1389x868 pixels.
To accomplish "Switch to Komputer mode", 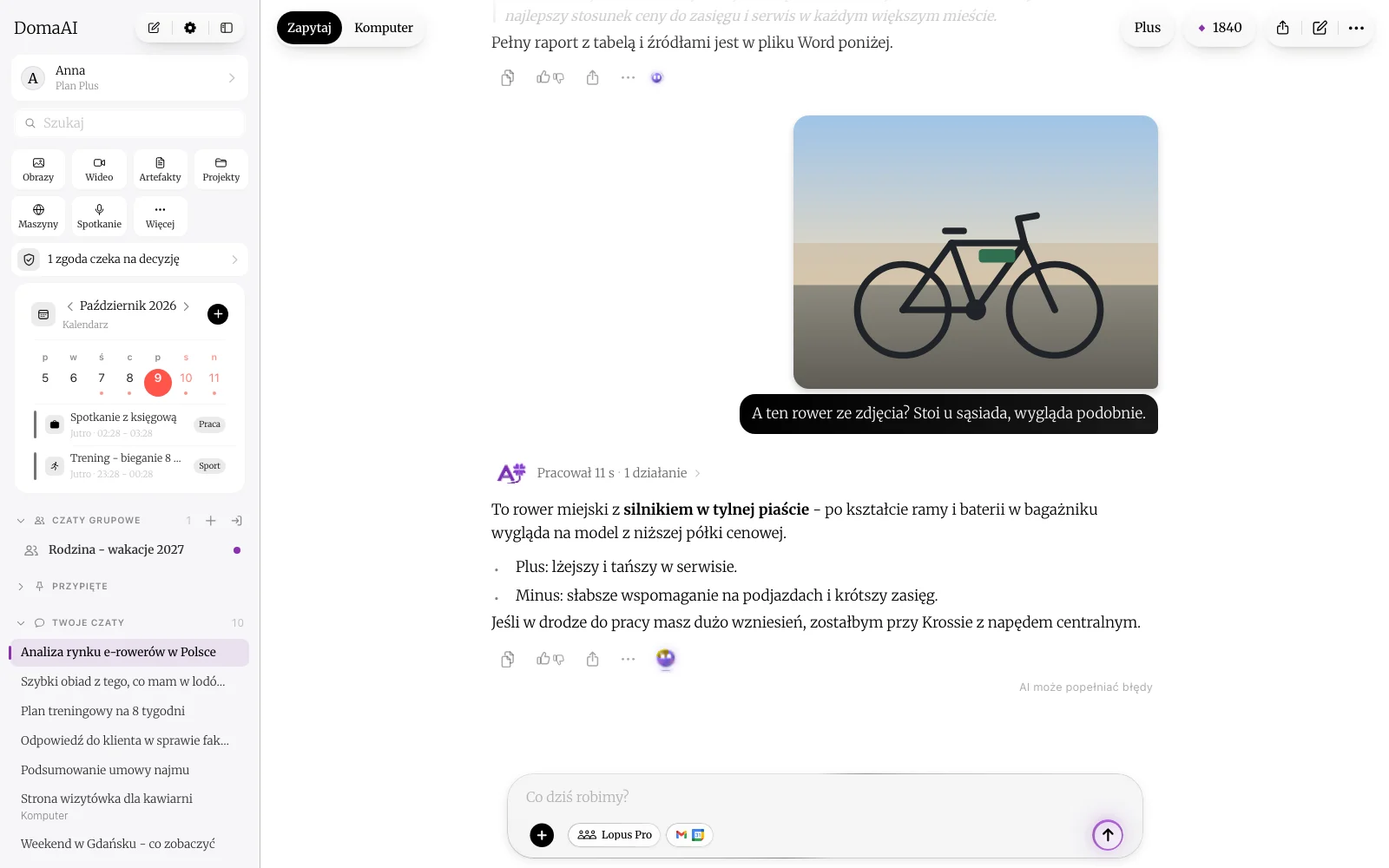I will (x=384, y=28).
